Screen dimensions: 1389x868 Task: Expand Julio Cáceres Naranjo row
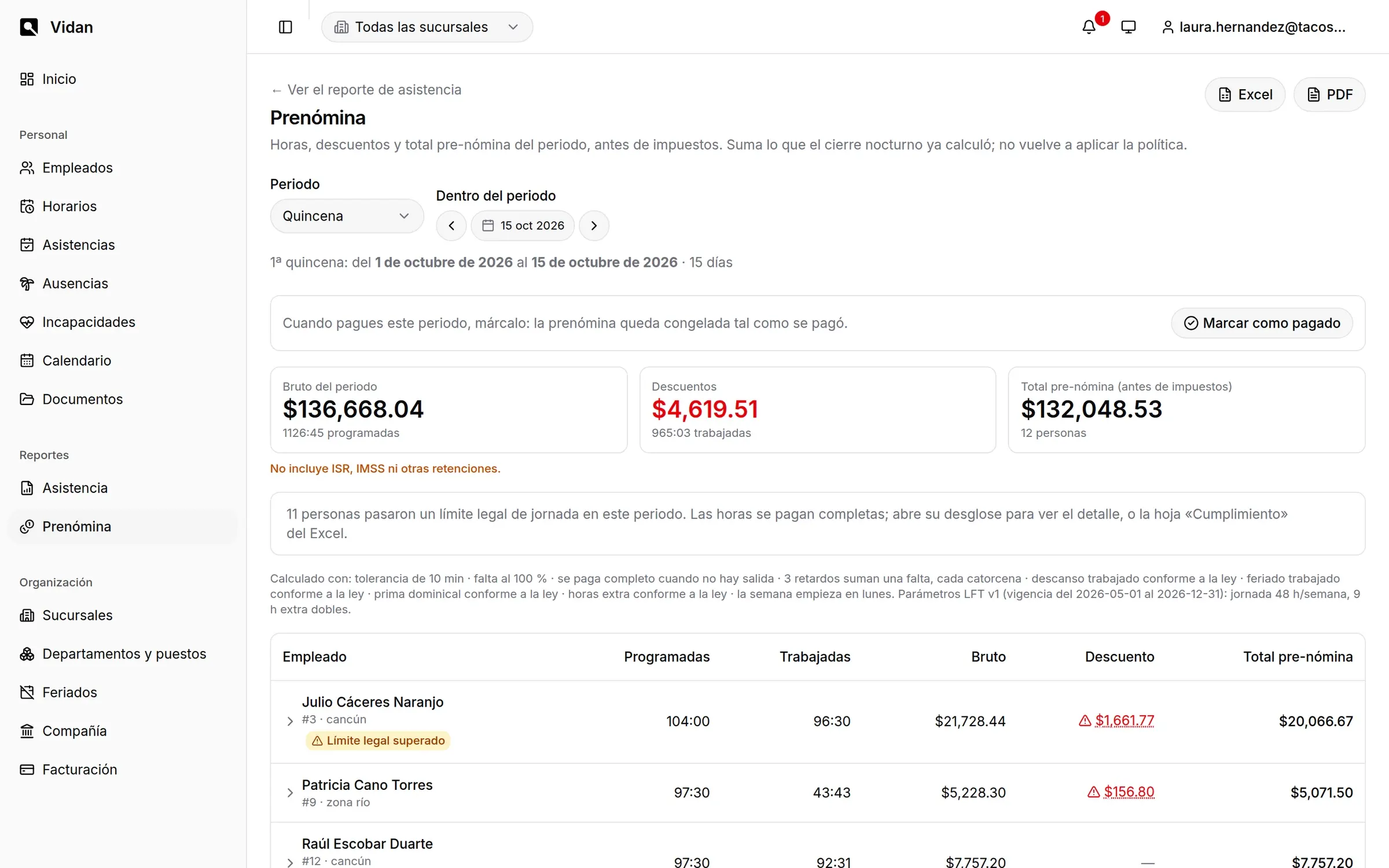point(290,721)
